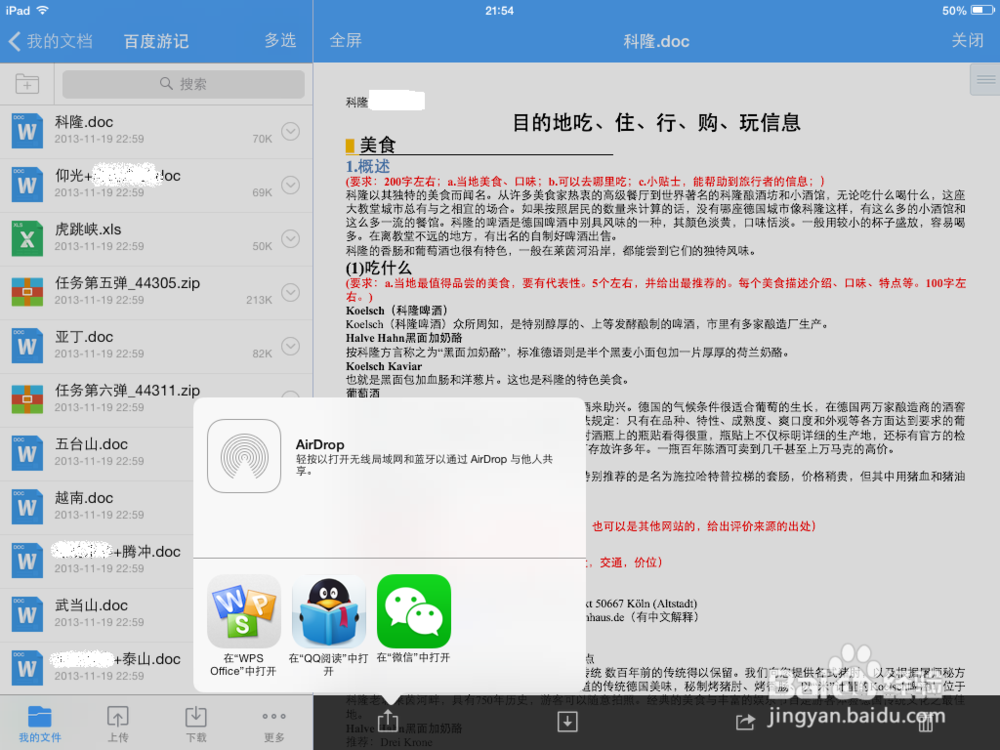Image resolution: width=1000 pixels, height=750 pixels.
Task: Open 越南.doc Word file icon
Action: click(x=27, y=506)
